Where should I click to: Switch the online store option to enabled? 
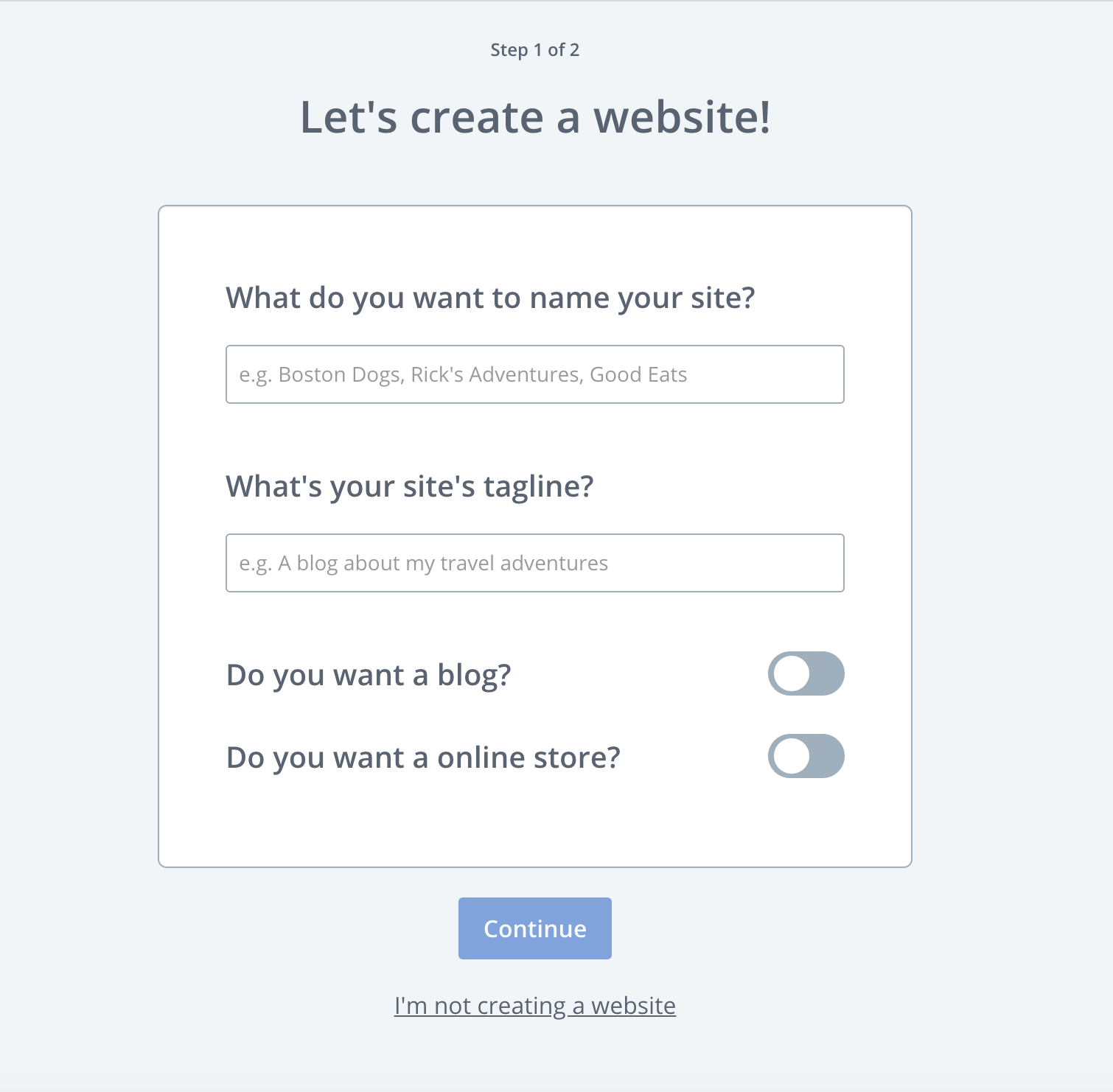pyautogui.click(x=806, y=756)
